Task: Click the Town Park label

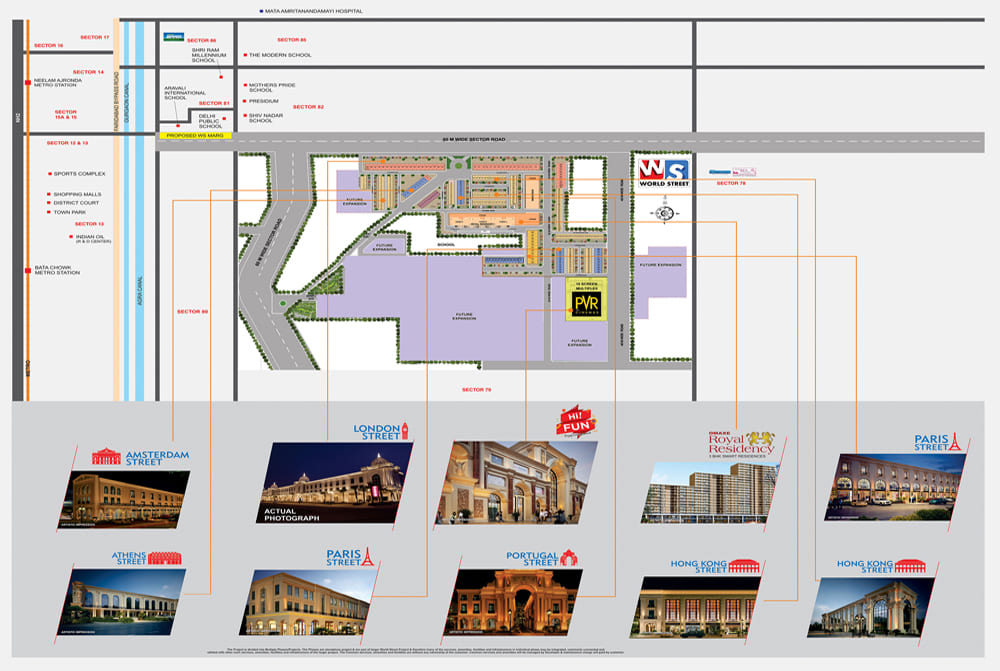Action: [70, 212]
